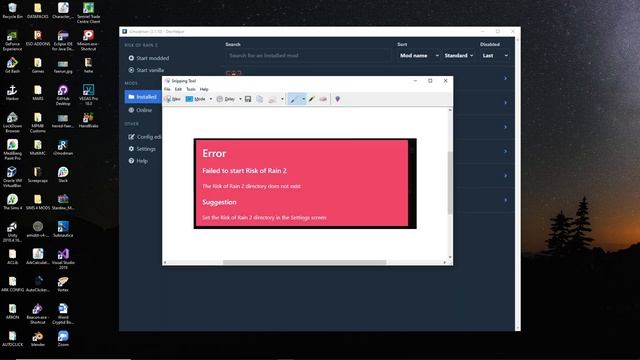Click the Snipping Tool vertical scrollbar
Image resolution: width=640 pixels, height=360 pixels.
450,183
